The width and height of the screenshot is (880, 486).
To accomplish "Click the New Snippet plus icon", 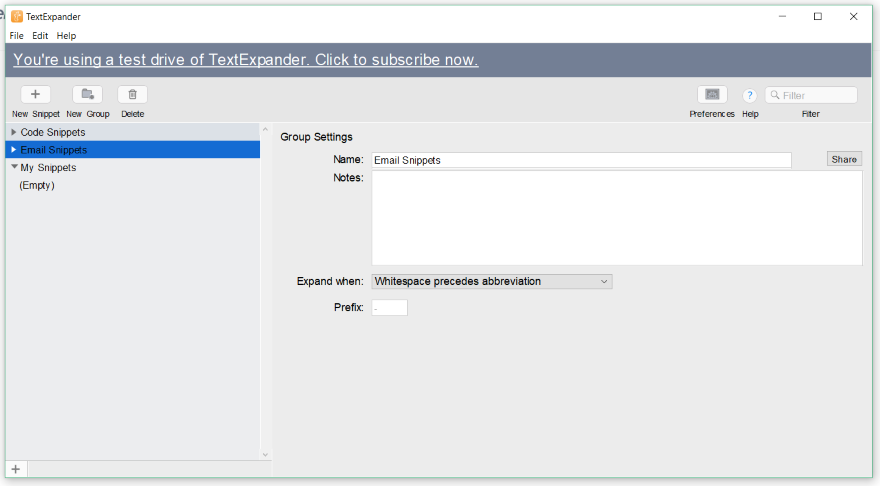I will (35, 94).
